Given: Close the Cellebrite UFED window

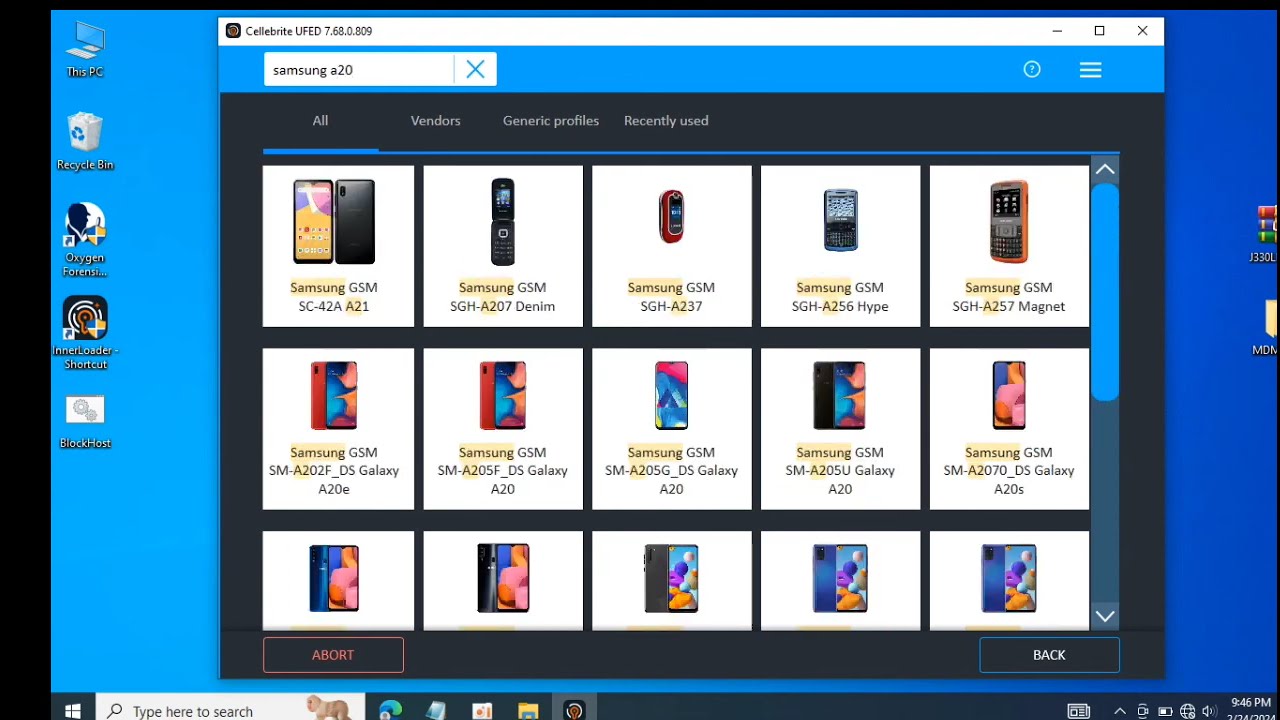Looking at the screenshot, I should pos(1142,31).
